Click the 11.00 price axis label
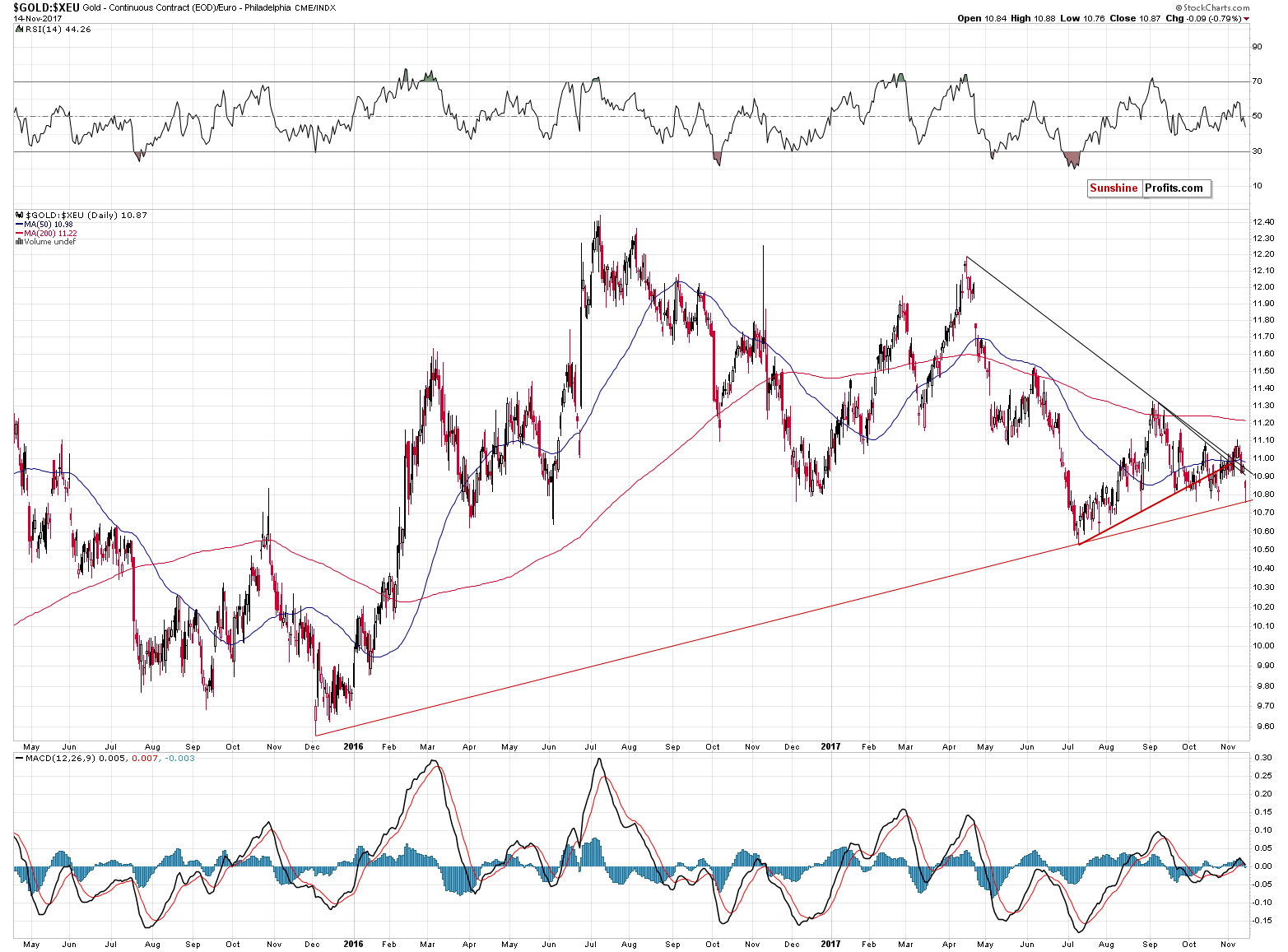 pos(1263,458)
